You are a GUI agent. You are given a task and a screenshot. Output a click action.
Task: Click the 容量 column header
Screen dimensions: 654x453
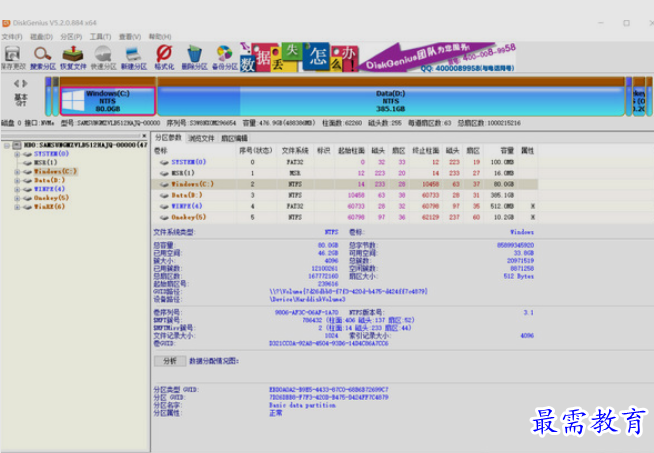click(x=507, y=151)
